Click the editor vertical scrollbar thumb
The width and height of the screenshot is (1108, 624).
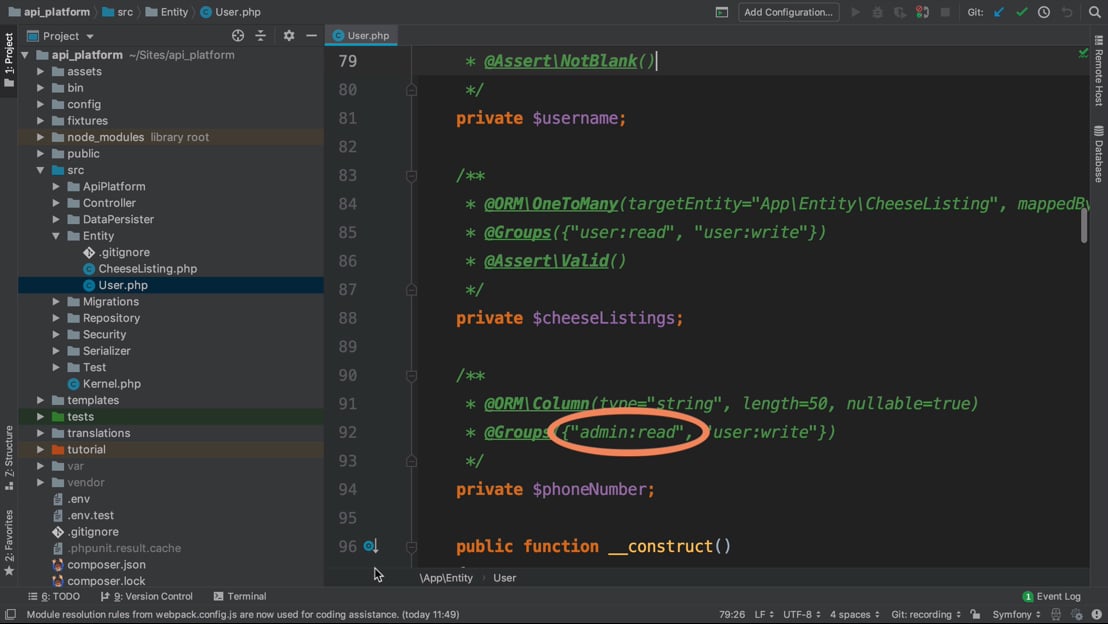pos(1084,225)
